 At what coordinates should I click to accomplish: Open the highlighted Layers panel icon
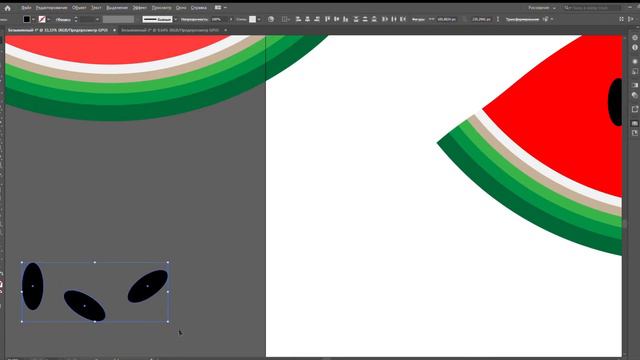click(635, 123)
